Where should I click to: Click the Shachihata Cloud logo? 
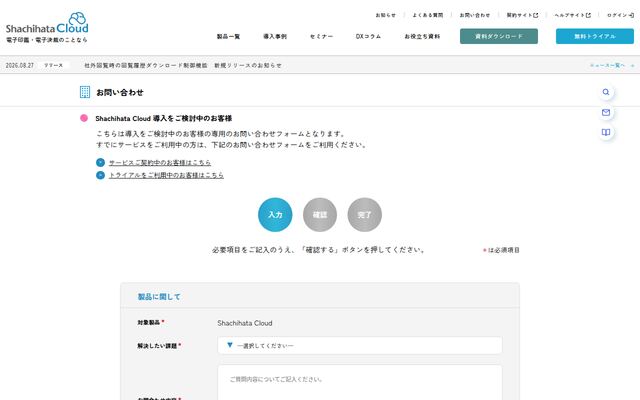(47, 27)
